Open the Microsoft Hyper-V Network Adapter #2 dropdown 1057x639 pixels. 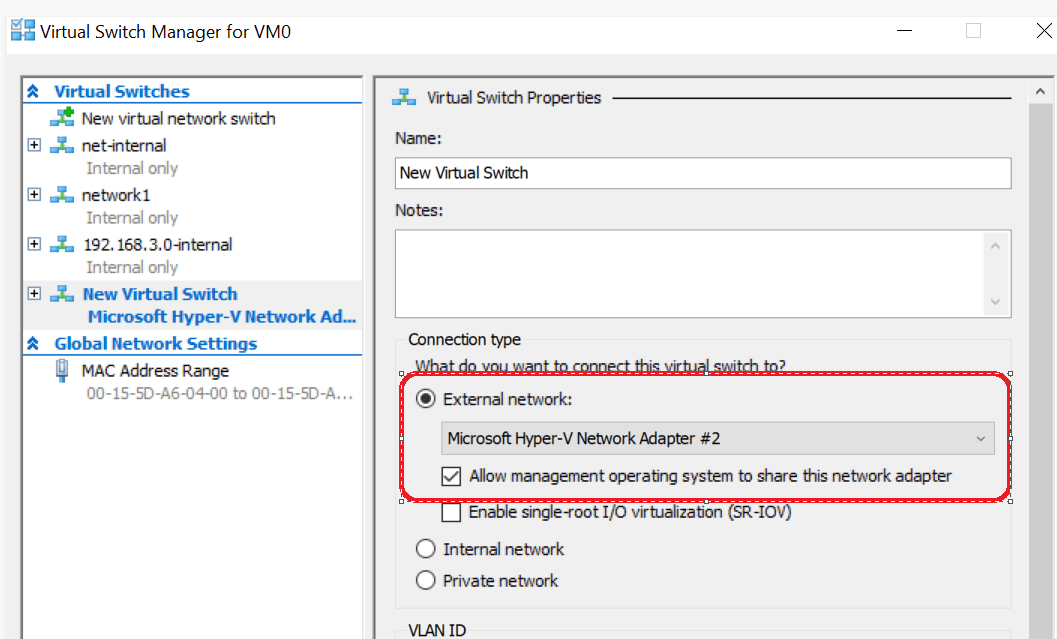[x=718, y=438]
